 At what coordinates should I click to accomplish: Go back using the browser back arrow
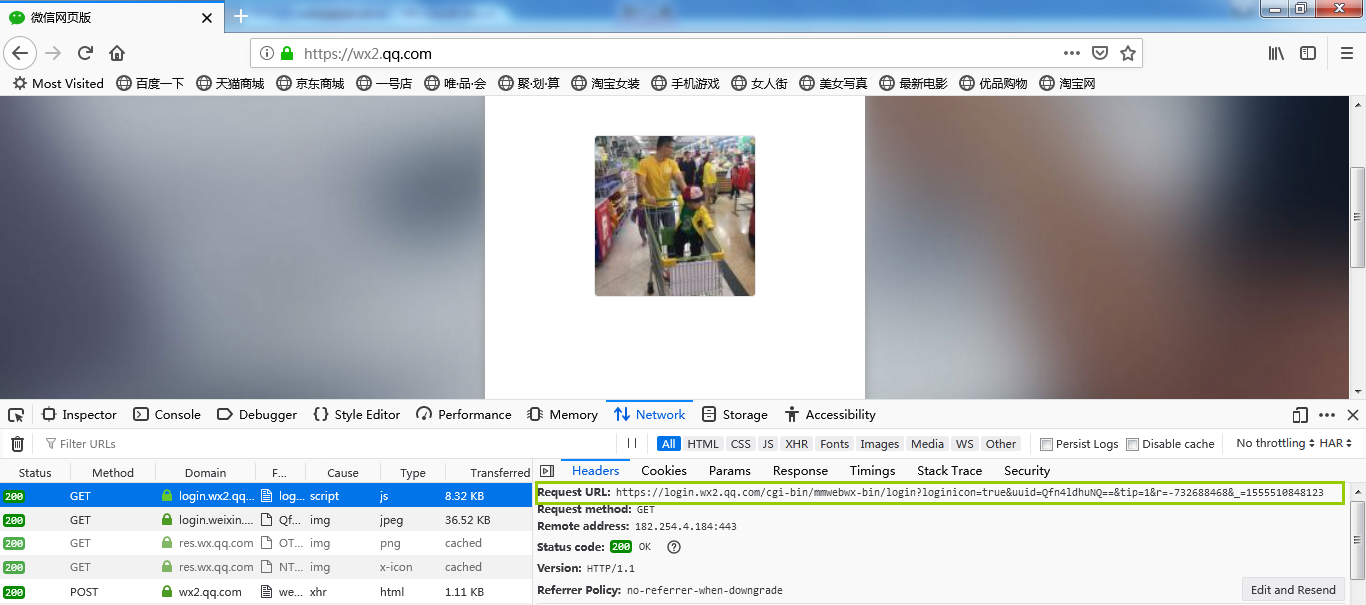point(21,53)
